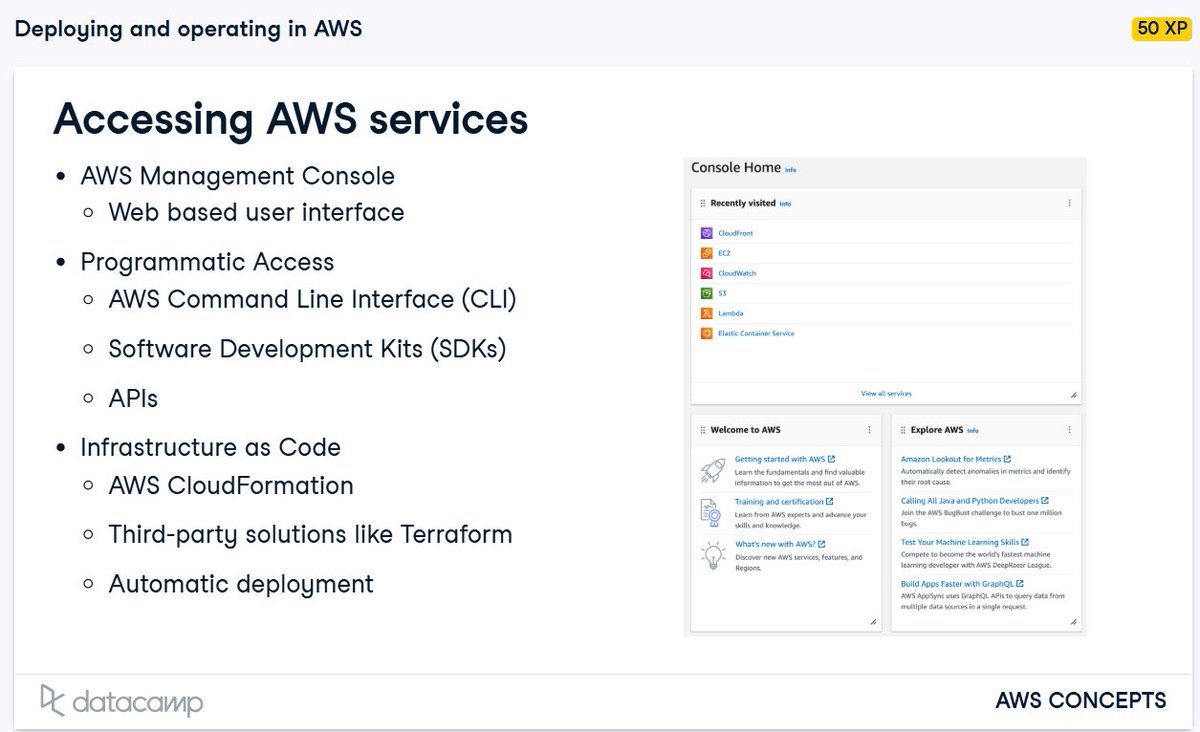Screen dimensions: 1200x732
Task: Click the 'AWS CloudFormation' sub-bullet
Action: (231, 486)
